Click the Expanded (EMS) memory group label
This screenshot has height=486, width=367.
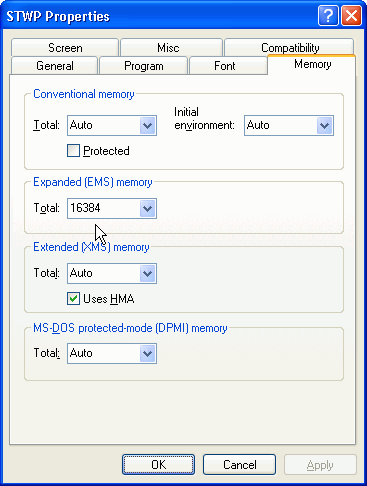point(93,182)
